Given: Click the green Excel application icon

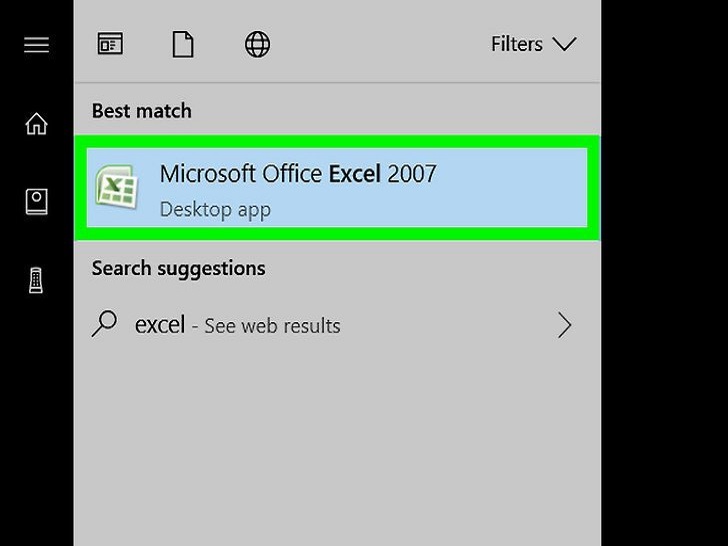Looking at the screenshot, I should click(117, 187).
